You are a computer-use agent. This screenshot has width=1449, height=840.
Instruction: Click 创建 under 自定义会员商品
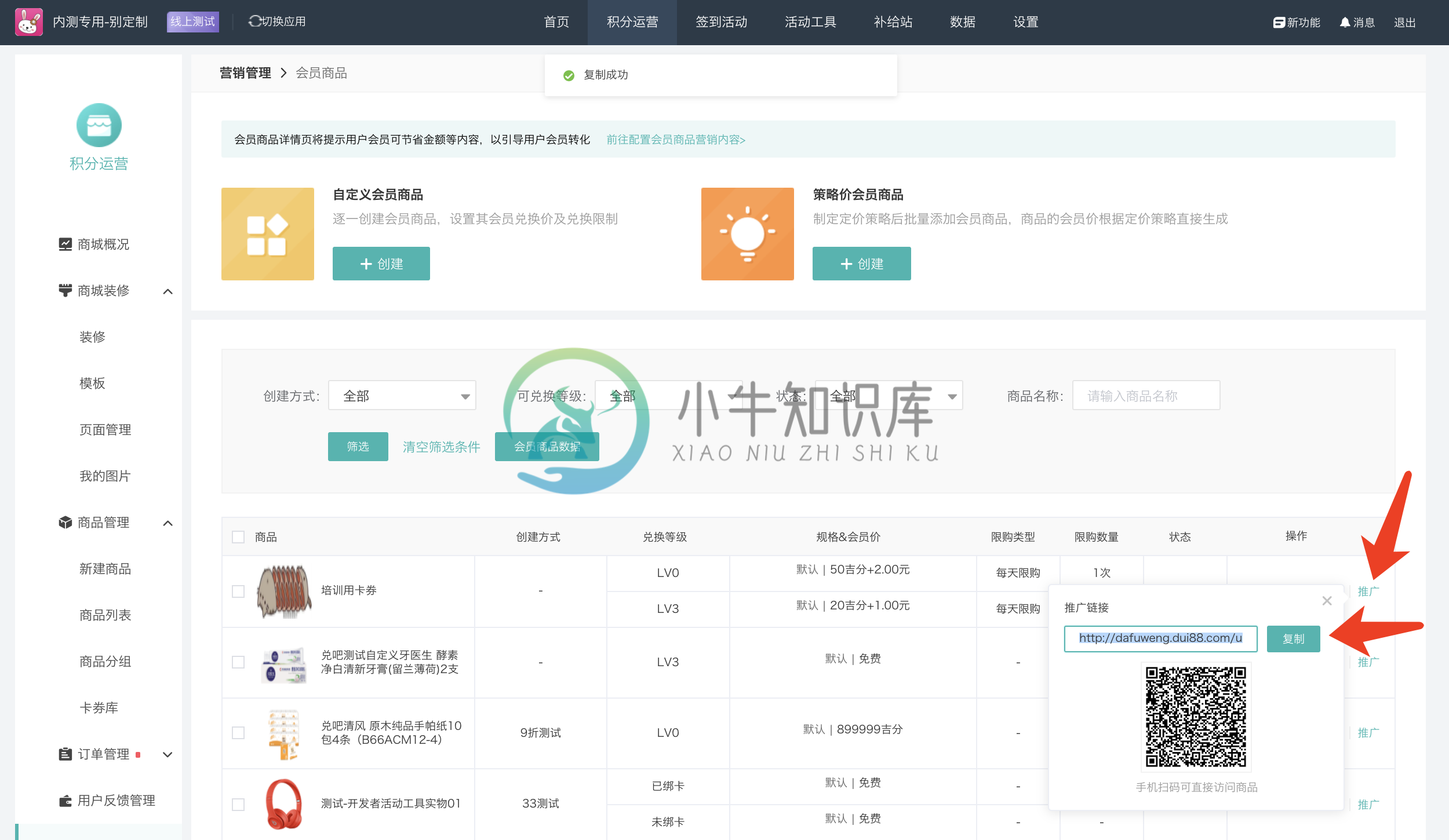[381, 264]
